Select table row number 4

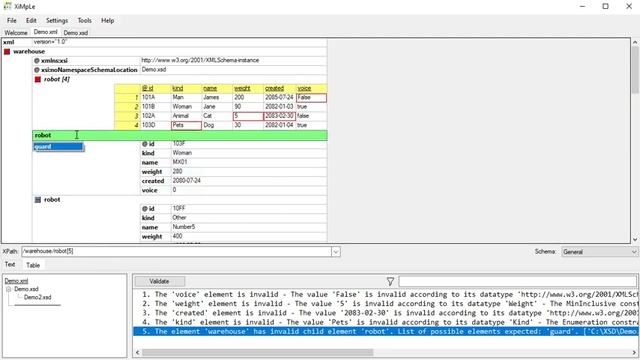pos(127,125)
